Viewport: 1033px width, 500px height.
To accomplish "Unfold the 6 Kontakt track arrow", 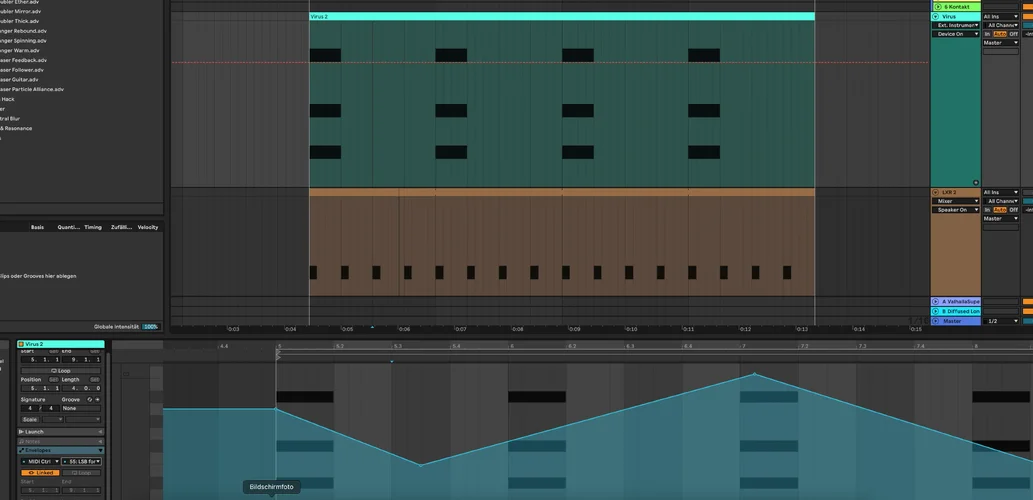I will pyautogui.click(x=937, y=7).
